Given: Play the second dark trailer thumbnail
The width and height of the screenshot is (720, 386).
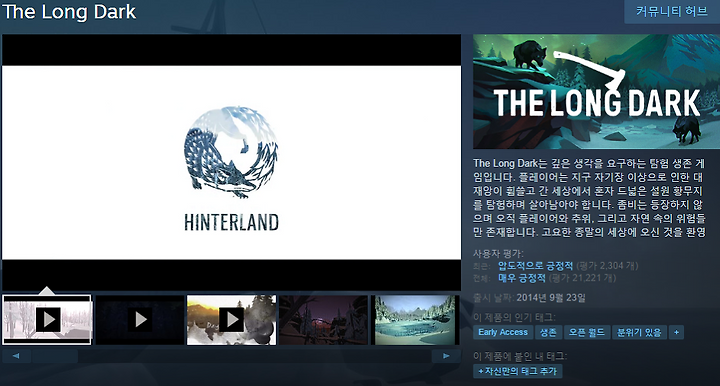Looking at the screenshot, I should [140, 319].
